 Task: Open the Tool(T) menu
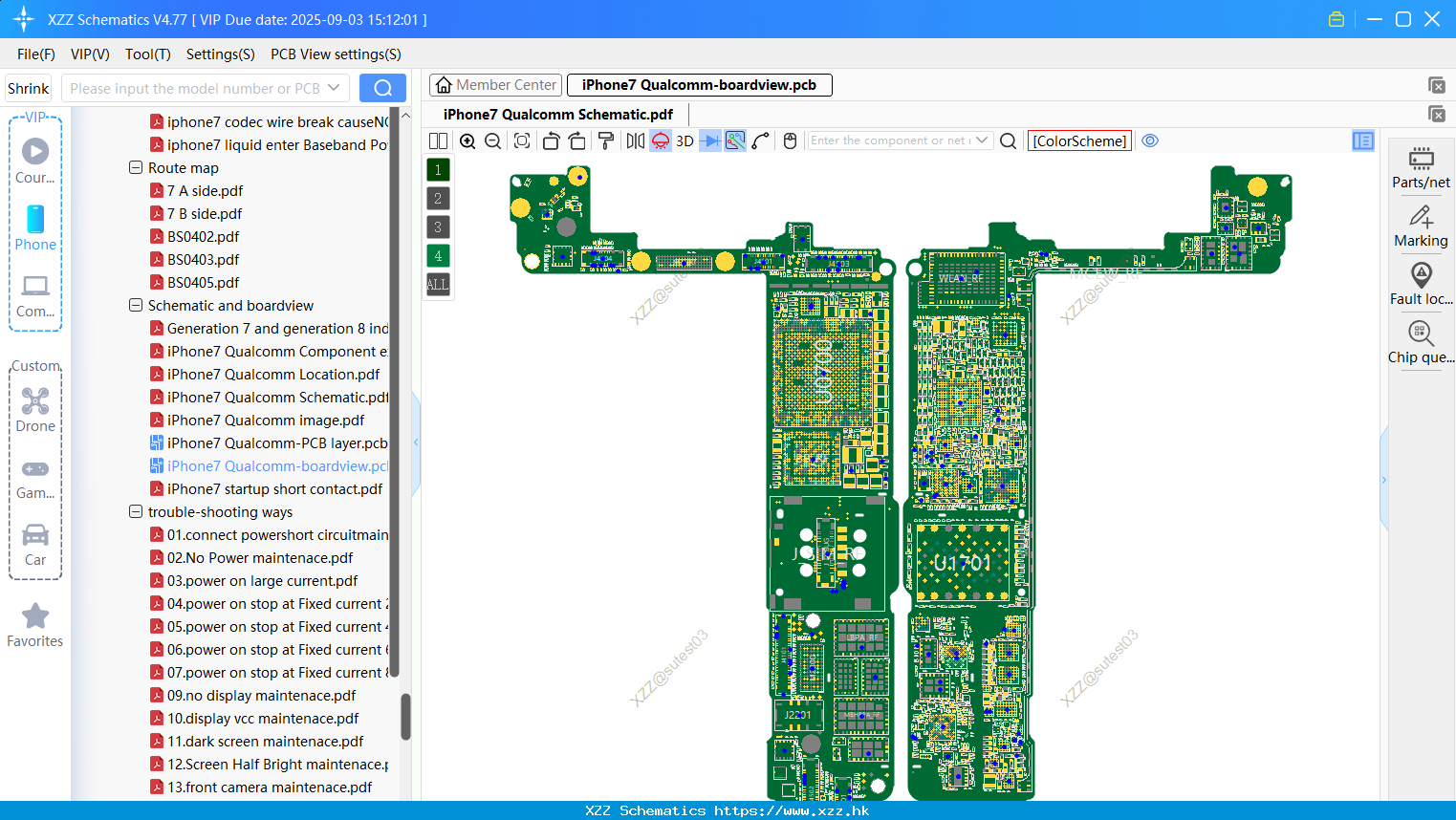pyautogui.click(x=148, y=54)
